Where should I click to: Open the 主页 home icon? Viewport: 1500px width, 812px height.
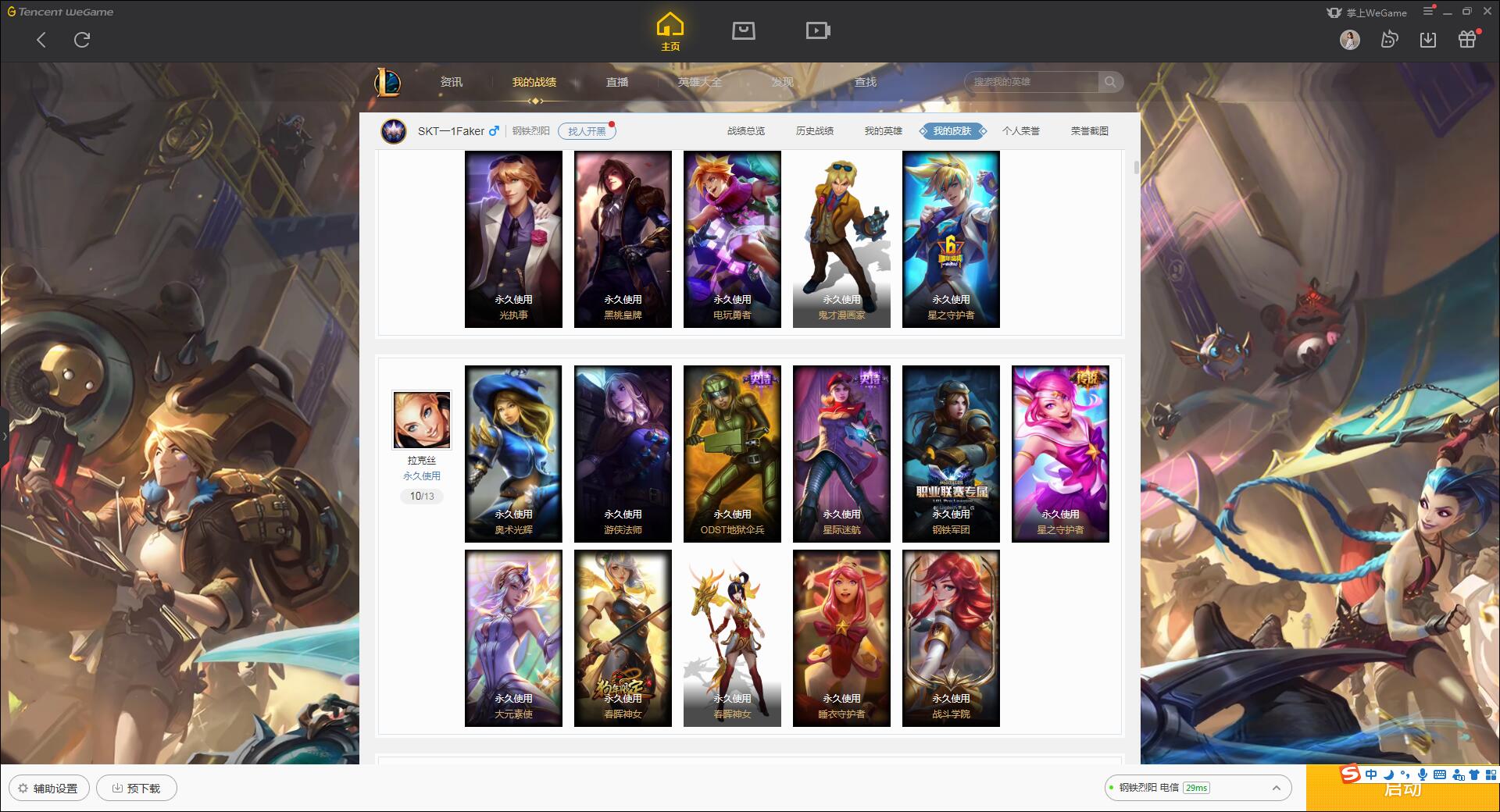click(670, 32)
